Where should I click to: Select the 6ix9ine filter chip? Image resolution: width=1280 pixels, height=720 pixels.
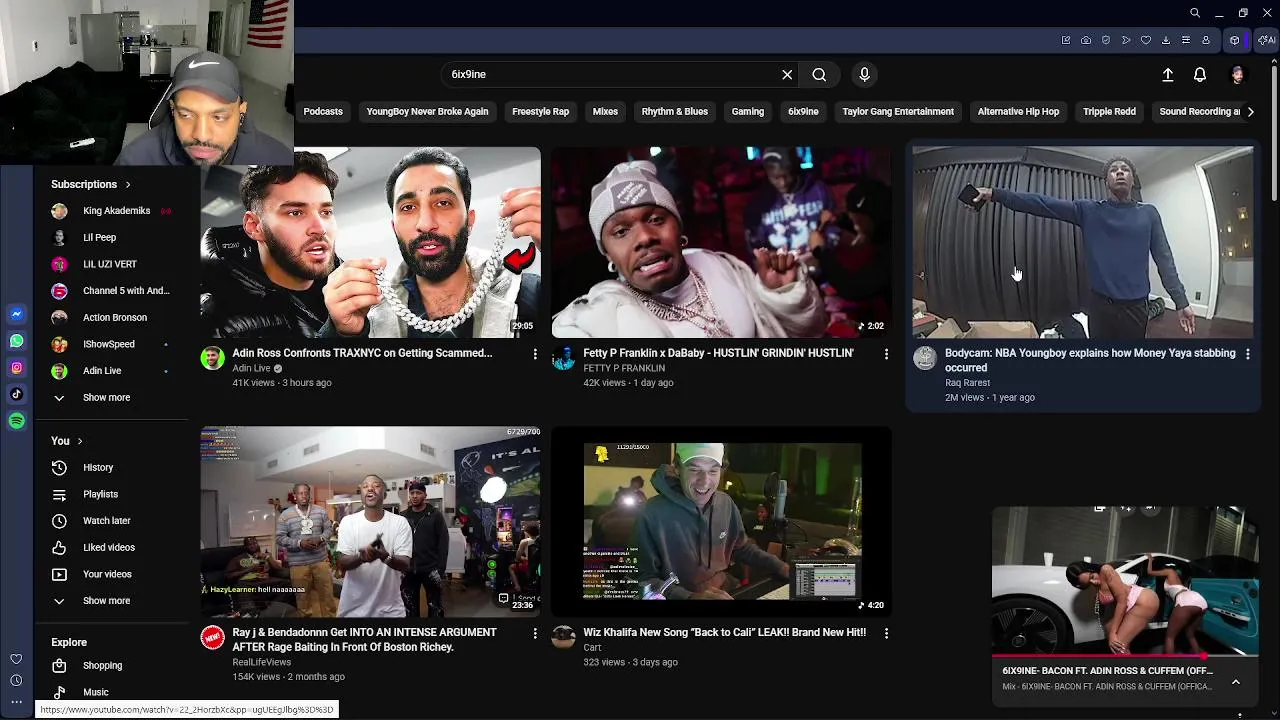click(803, 111)
